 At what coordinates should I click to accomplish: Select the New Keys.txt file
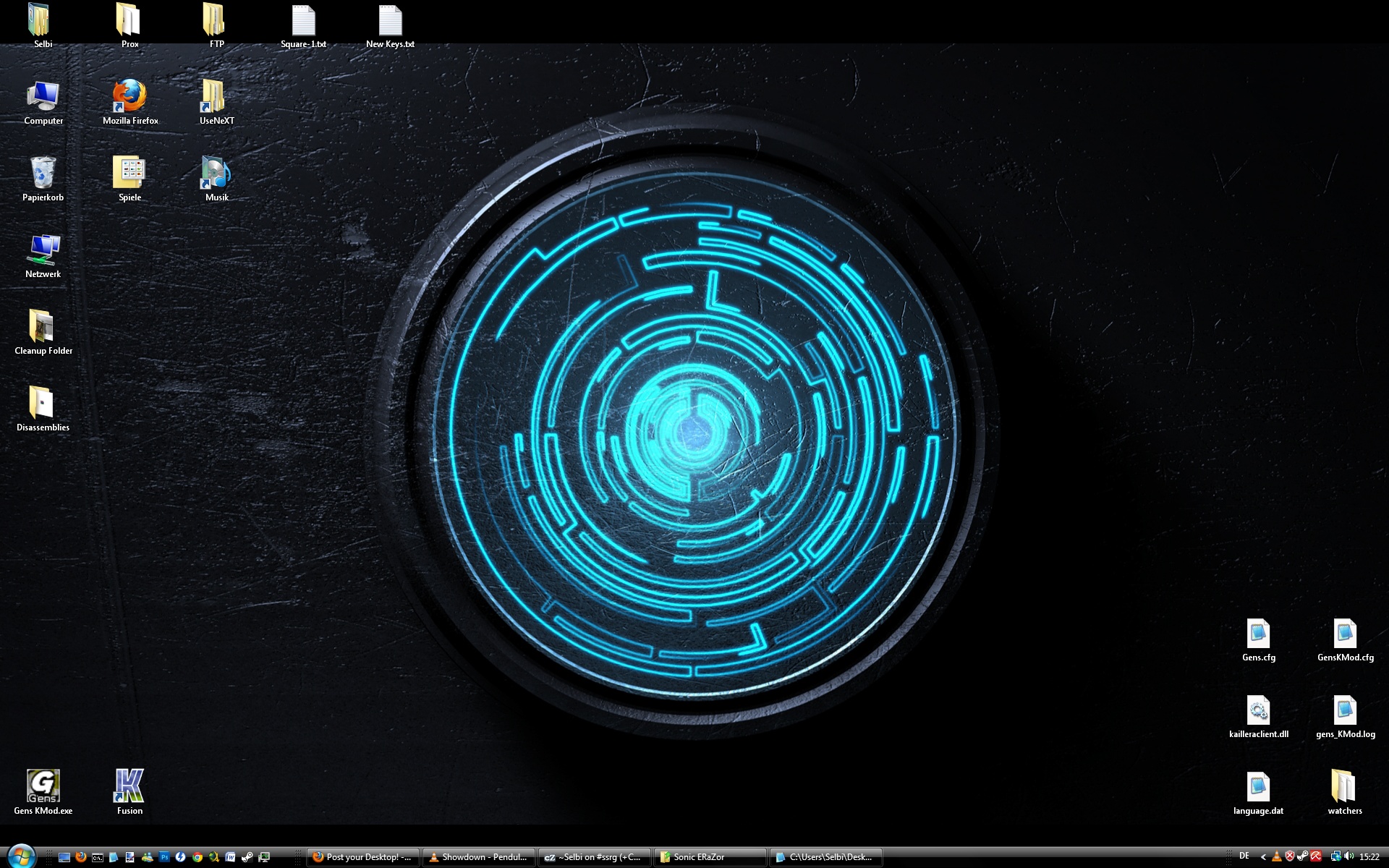pyautogui.click(x=390, y=26)
